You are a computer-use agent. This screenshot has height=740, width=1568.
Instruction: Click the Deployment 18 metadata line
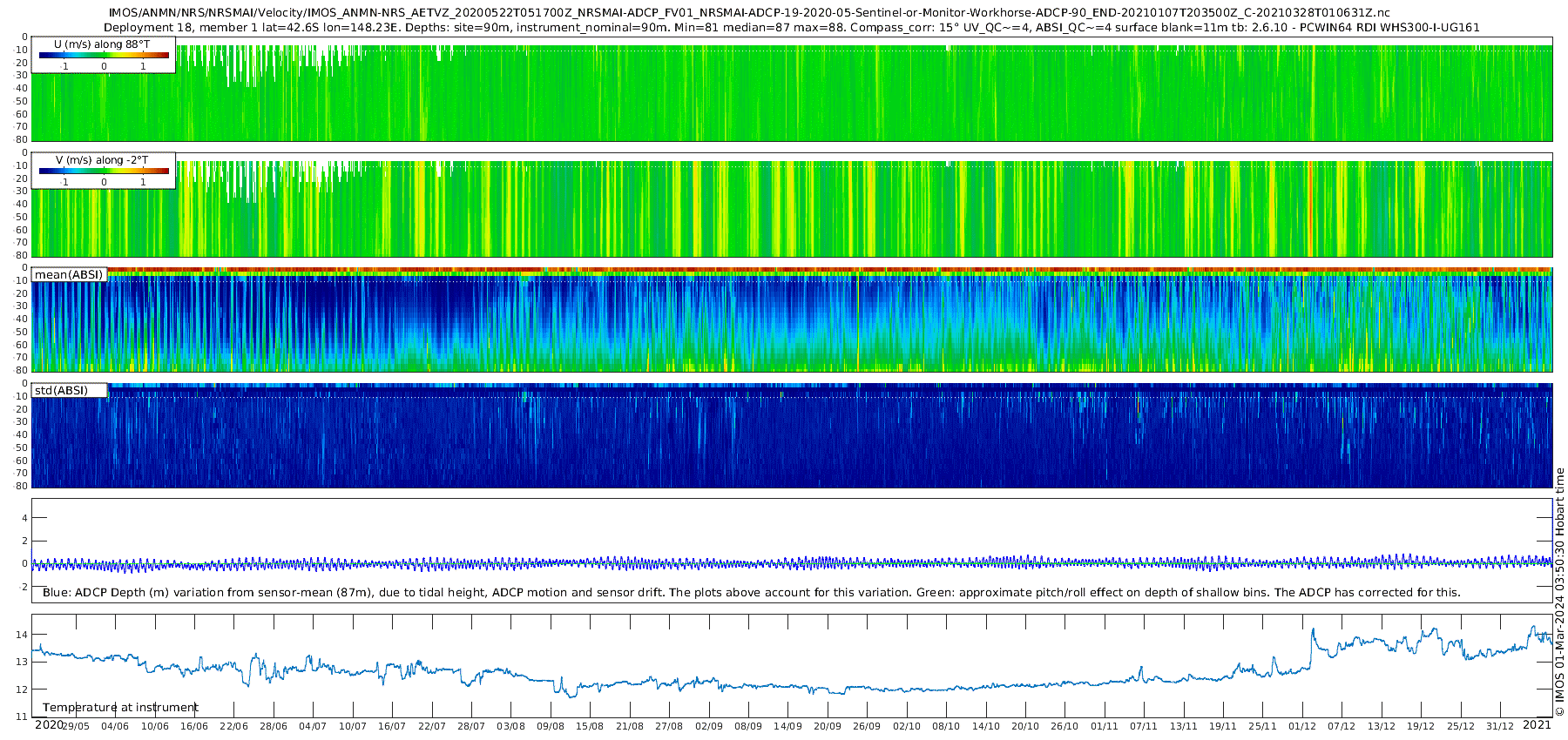tap(791, 27)
